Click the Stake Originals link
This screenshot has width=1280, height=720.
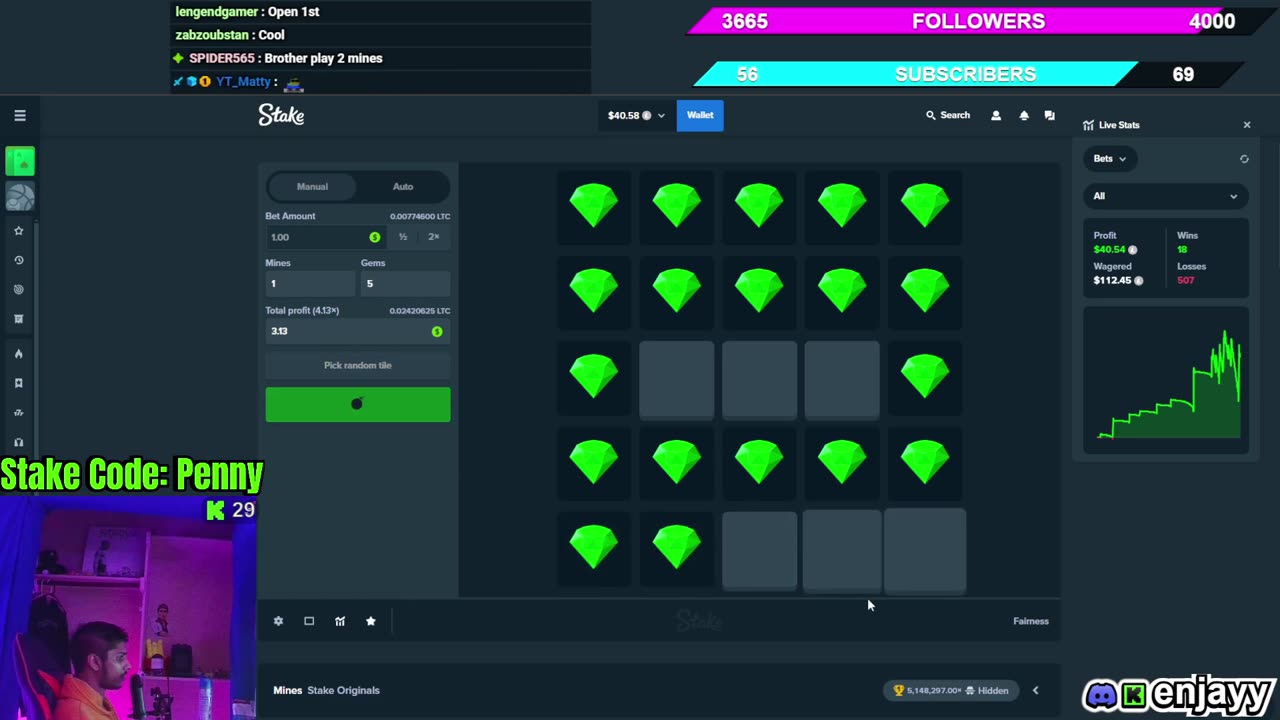click(343, 690)
